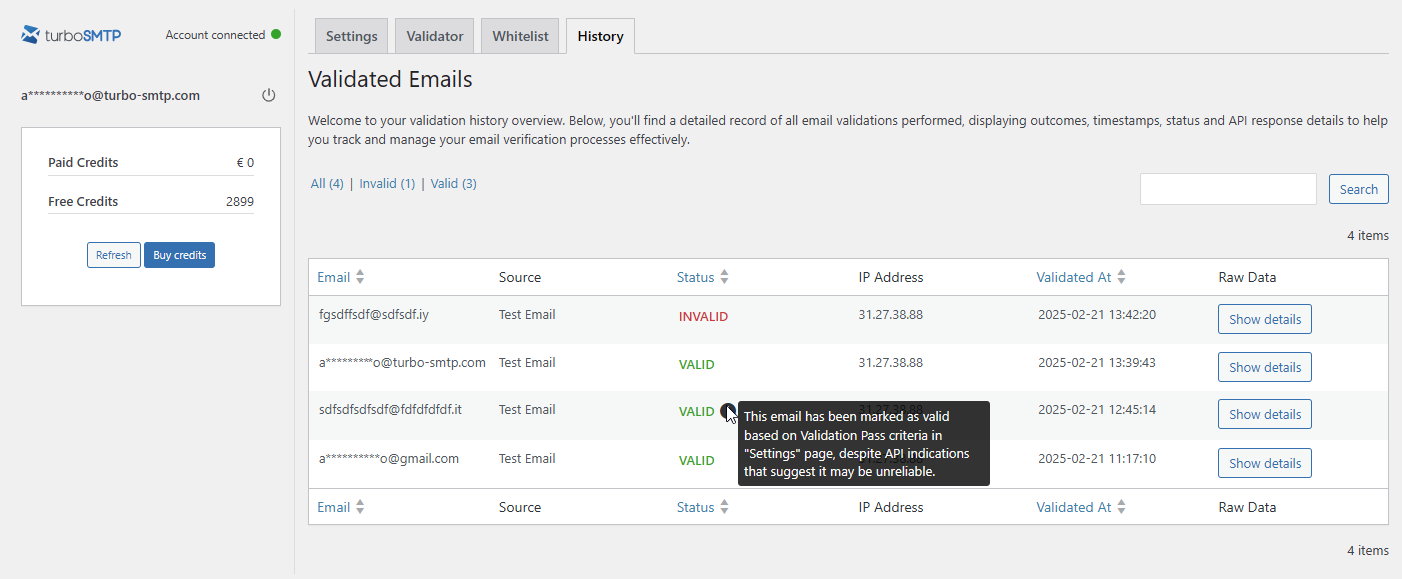Click the Validated Emails heading
The width and height of the screenshot is (1402, 579).
[x=390, y=79]
